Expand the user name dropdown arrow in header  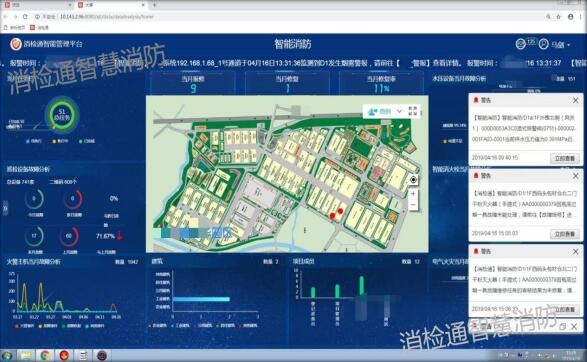[569, 45]
